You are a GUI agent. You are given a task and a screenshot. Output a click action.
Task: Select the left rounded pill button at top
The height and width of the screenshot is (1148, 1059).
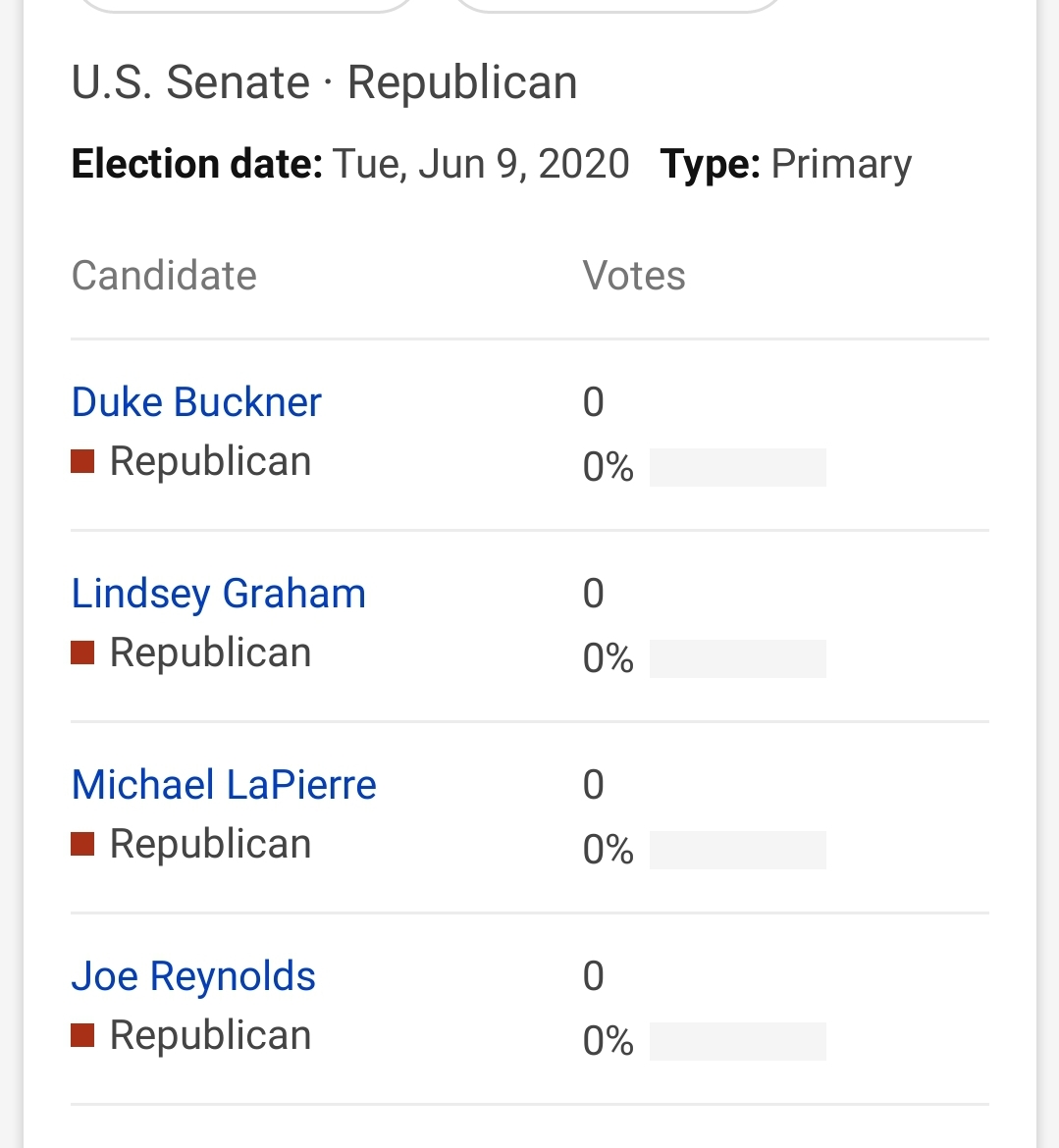click(246, 4)
